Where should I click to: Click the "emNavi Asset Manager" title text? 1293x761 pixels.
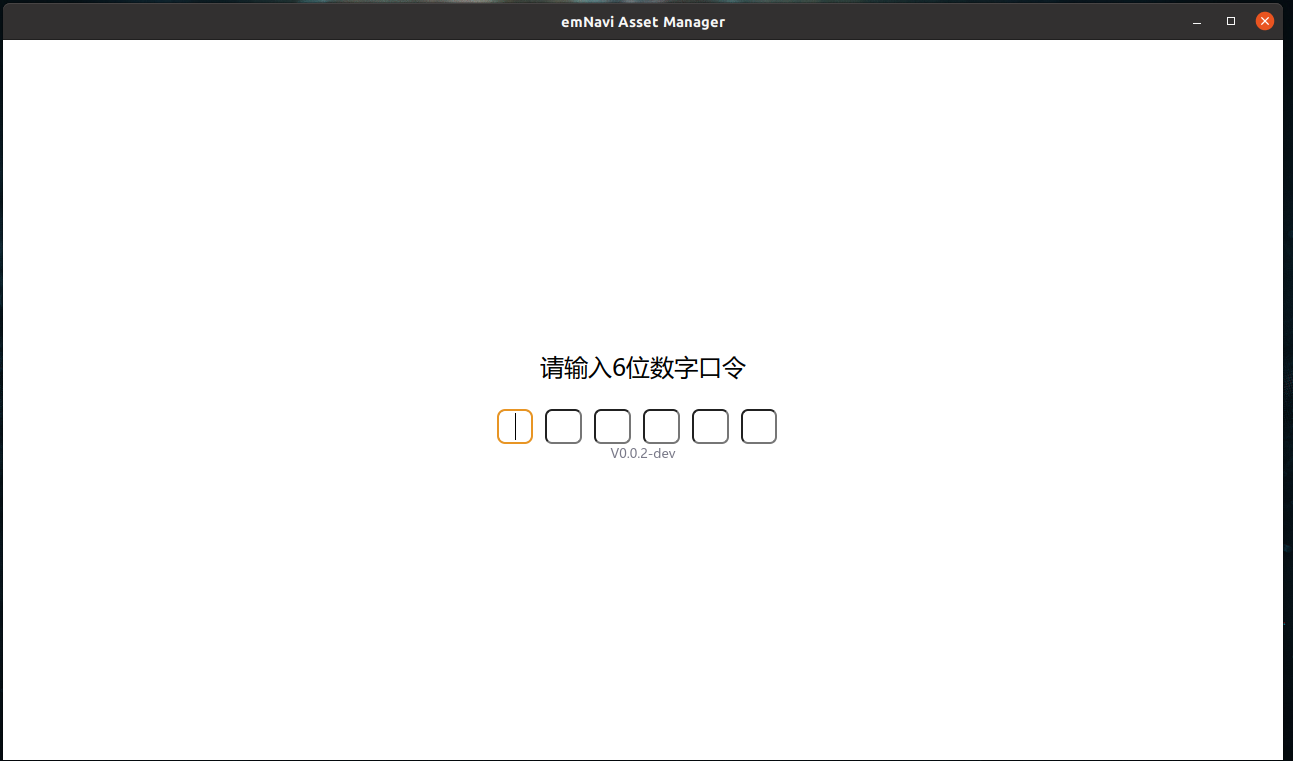(643, 22)
